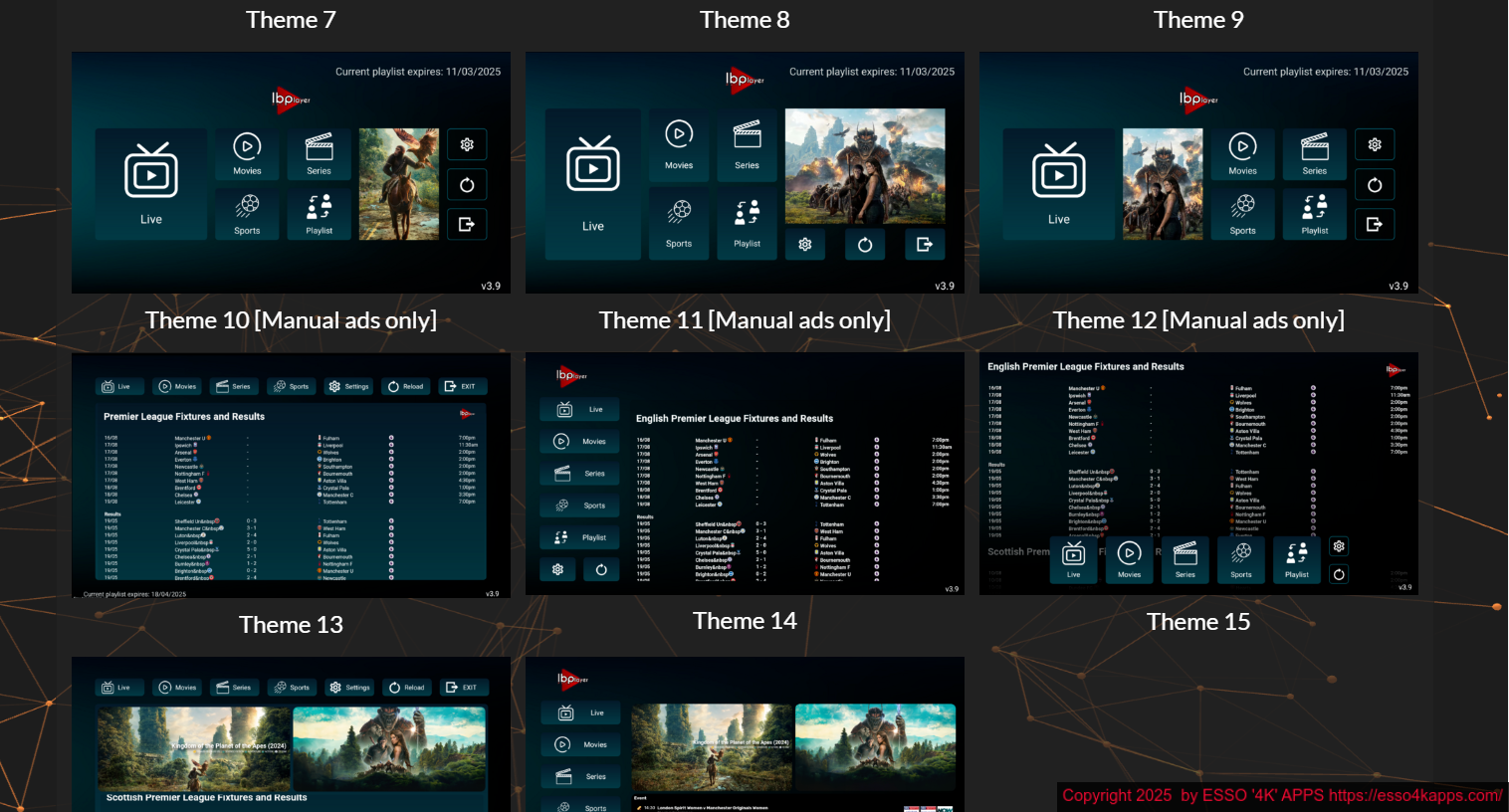Click Movies button in Theme 13 top bar
Image resolution: width=1509 pixels, height=812 pixels.
(177, 688)
